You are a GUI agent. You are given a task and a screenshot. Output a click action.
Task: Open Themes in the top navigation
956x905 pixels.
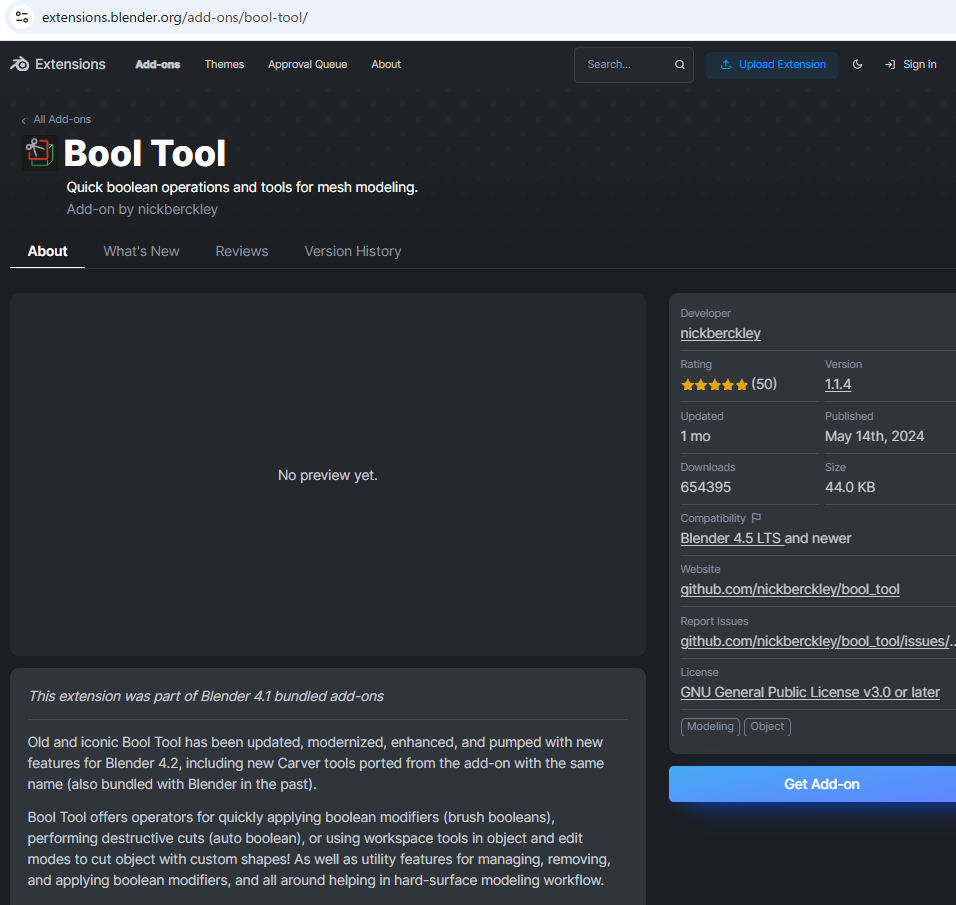[224, 65]
